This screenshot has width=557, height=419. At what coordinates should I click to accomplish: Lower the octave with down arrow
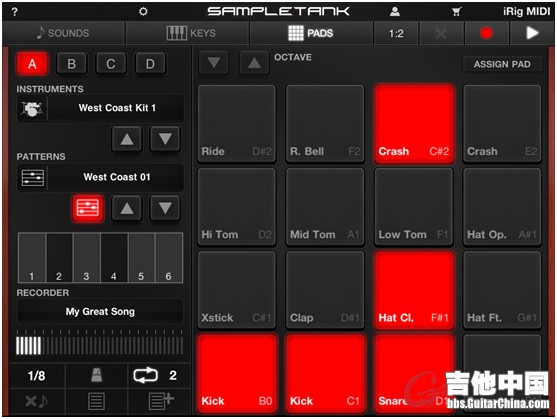point(213,63)
